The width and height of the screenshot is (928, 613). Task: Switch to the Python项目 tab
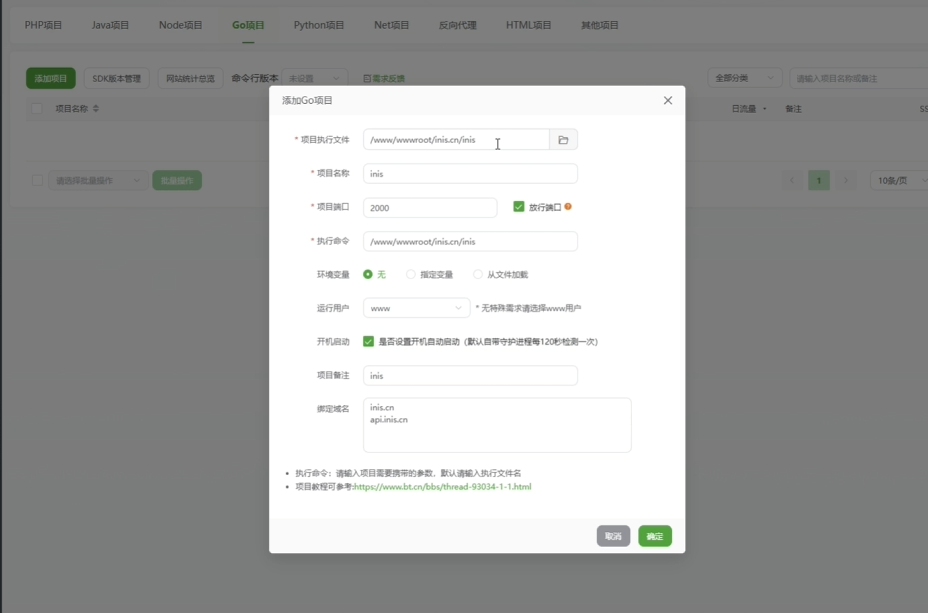click(x=319, y=24)
